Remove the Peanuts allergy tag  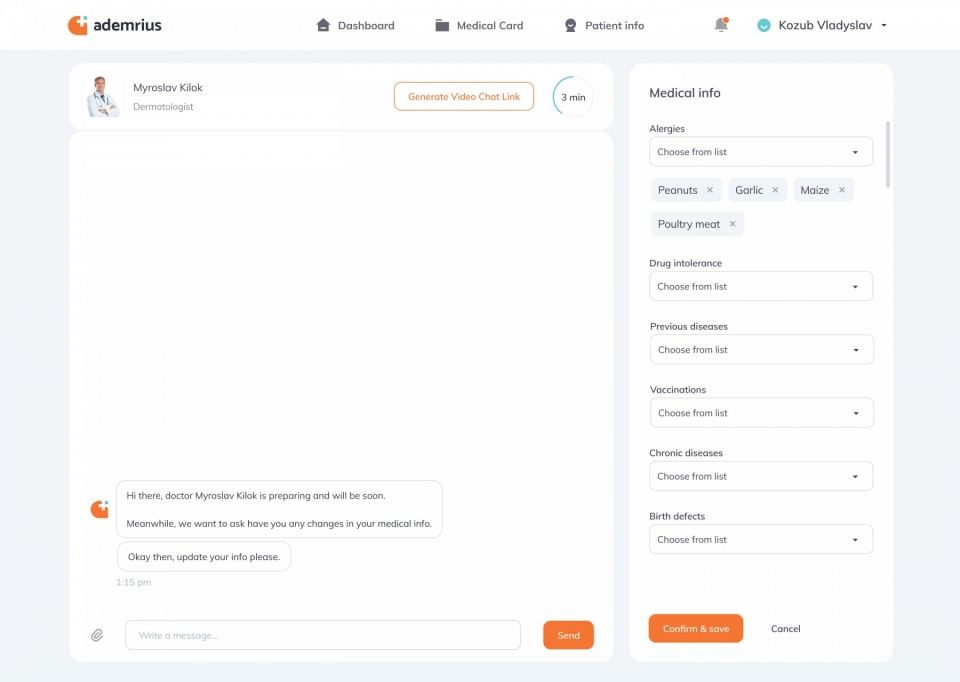click(x=710, y=190)
